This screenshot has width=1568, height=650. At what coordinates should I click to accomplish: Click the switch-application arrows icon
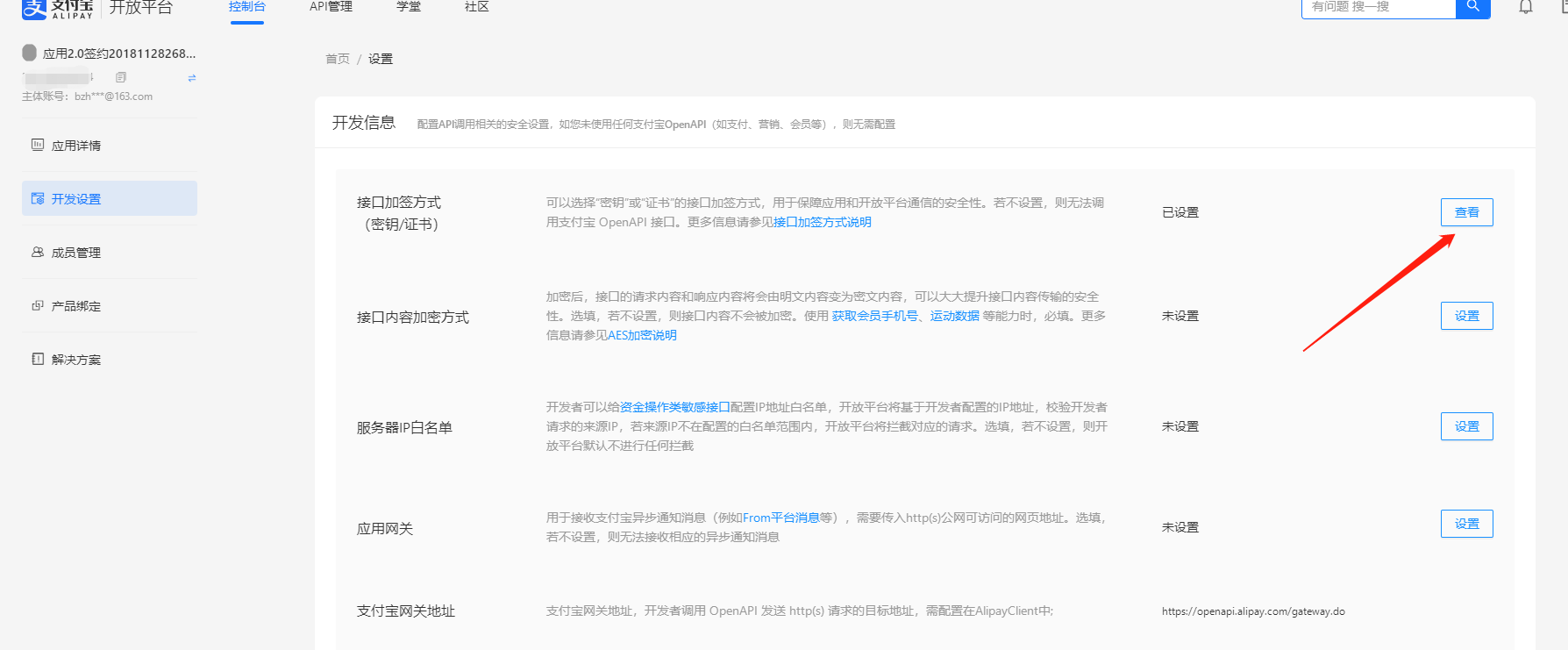pos(192,78)
